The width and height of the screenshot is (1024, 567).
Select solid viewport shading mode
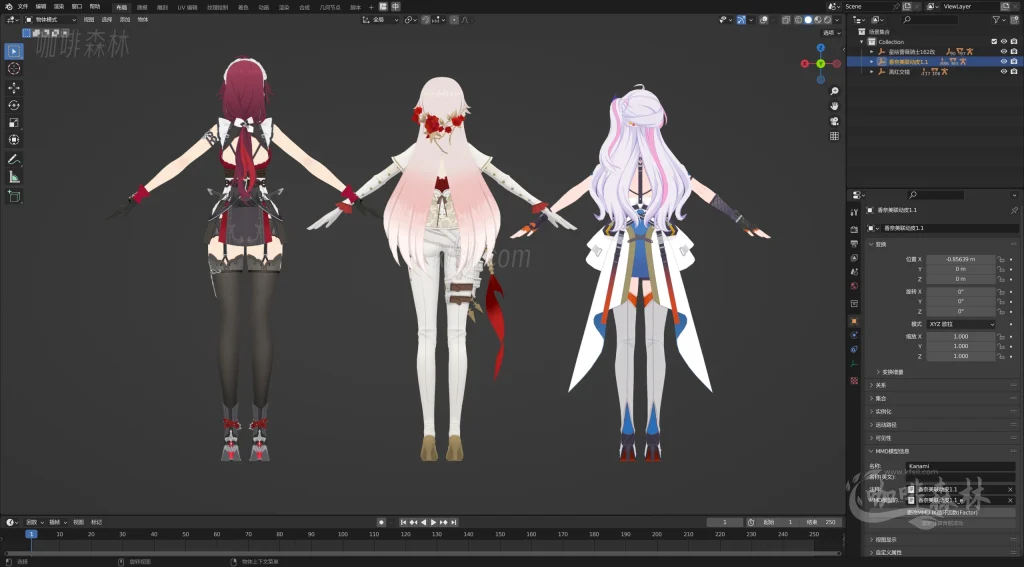(808, 20)
